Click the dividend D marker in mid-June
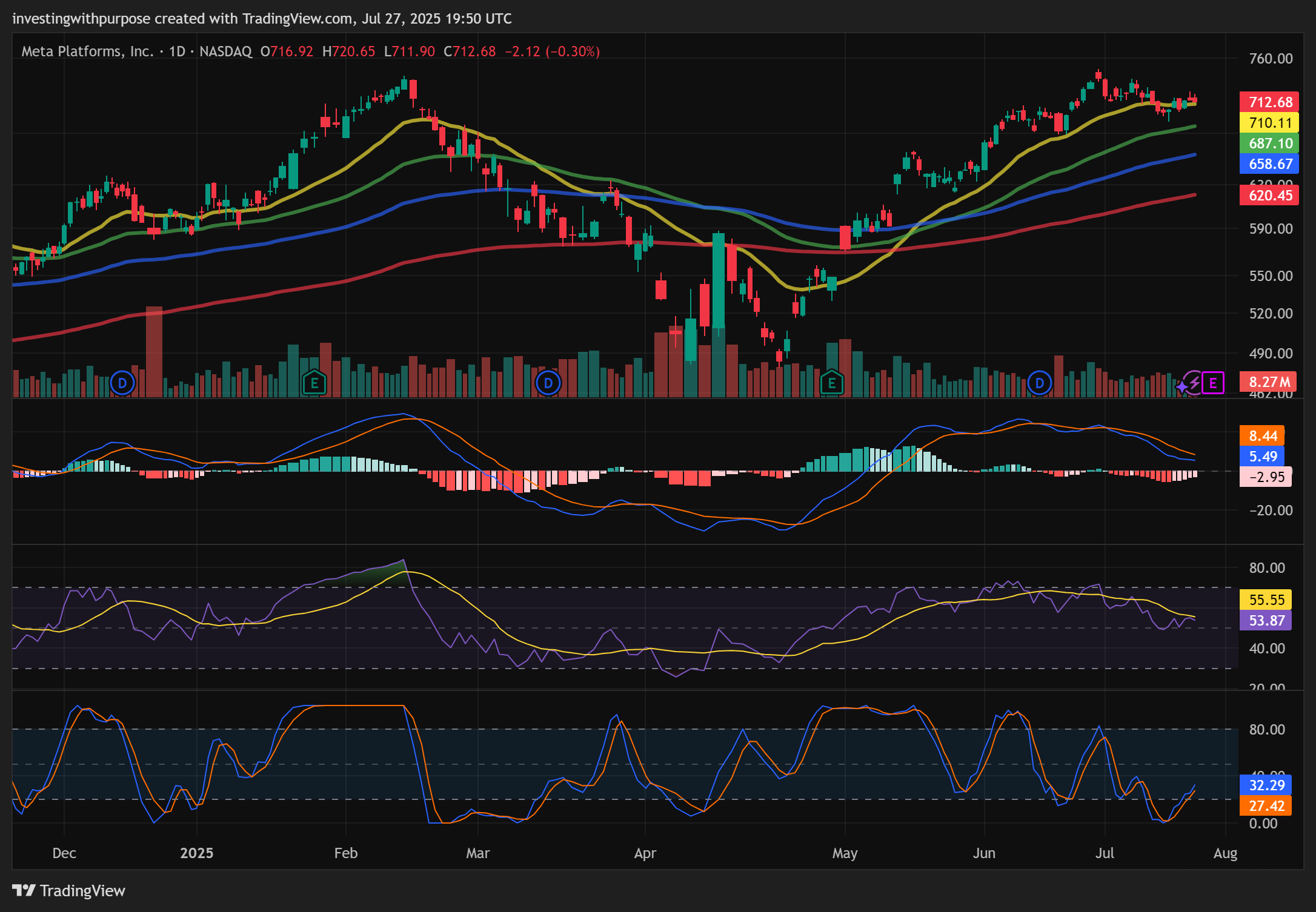 (x=1040, y=383)
